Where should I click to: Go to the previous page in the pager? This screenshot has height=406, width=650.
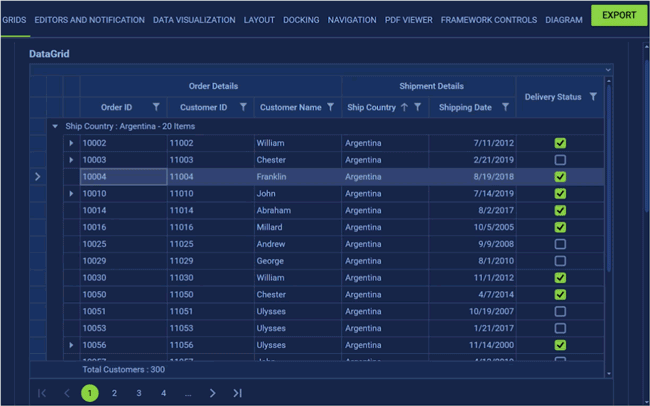point(66,393)
